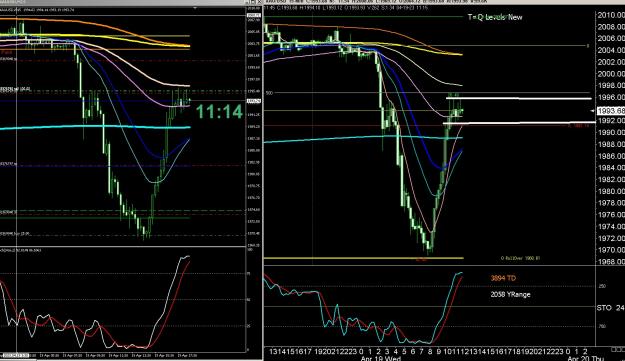This screenshot has width=625, height=361.
Task: Click the orange 3894 TD label
Action: tap(503, 278)
